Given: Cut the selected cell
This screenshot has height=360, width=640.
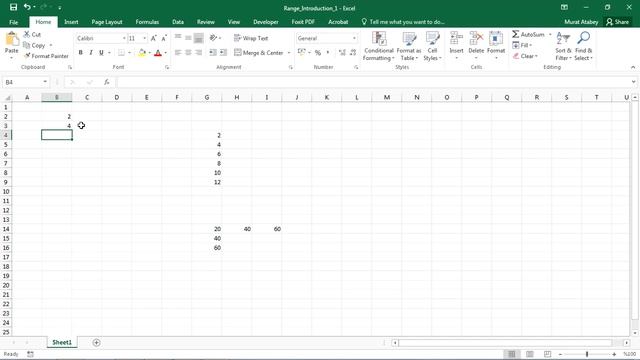Looking at the screenshot, I should (x=32, y=35).
